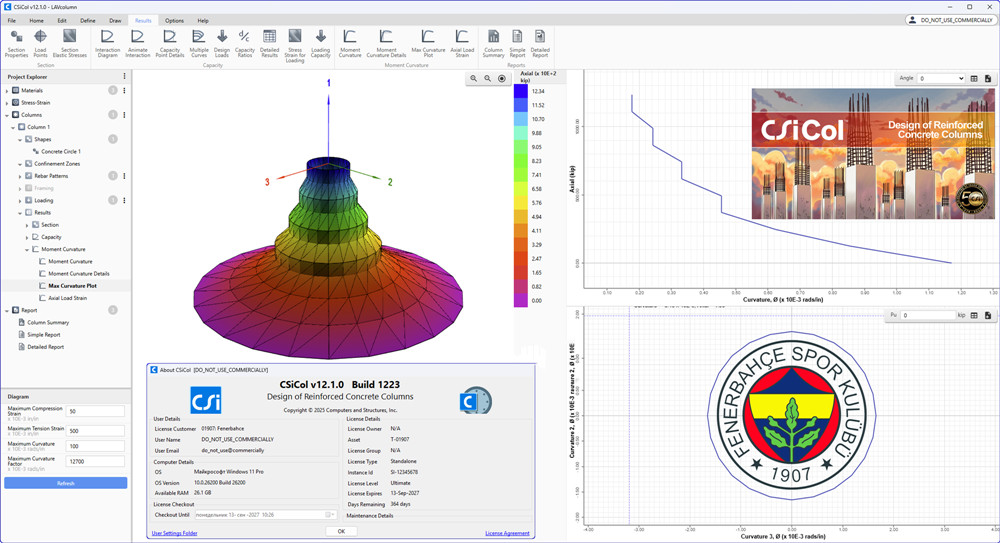Select Axial Load Strain tree item

[x=67, y=298]
